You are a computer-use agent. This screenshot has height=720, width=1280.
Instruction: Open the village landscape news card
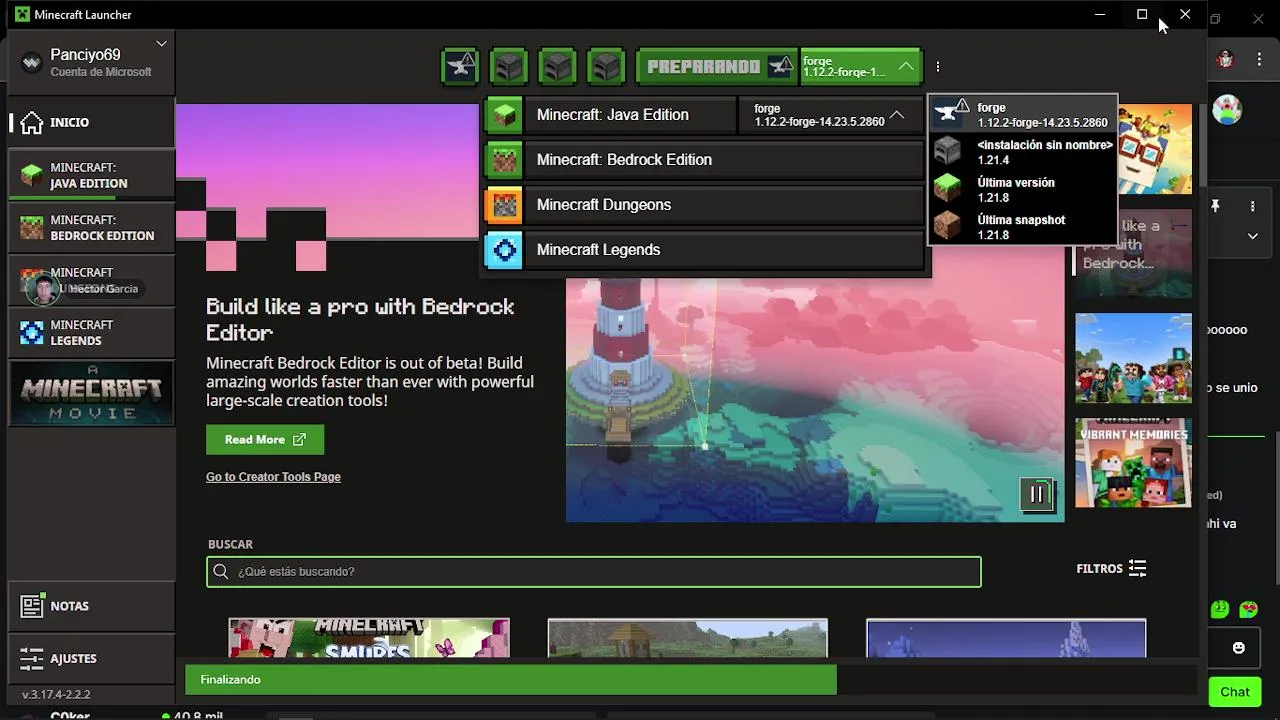688,638
